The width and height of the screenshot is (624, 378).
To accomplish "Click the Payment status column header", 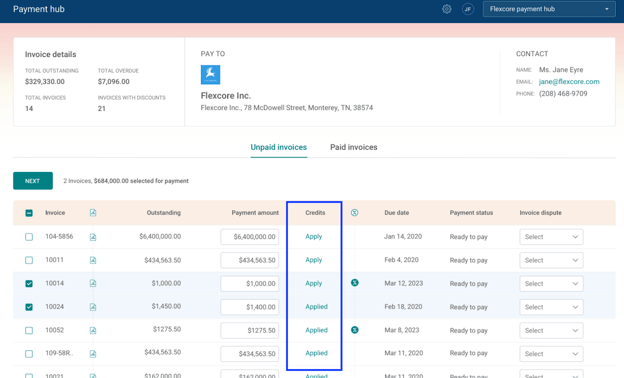I will point(471,212).
